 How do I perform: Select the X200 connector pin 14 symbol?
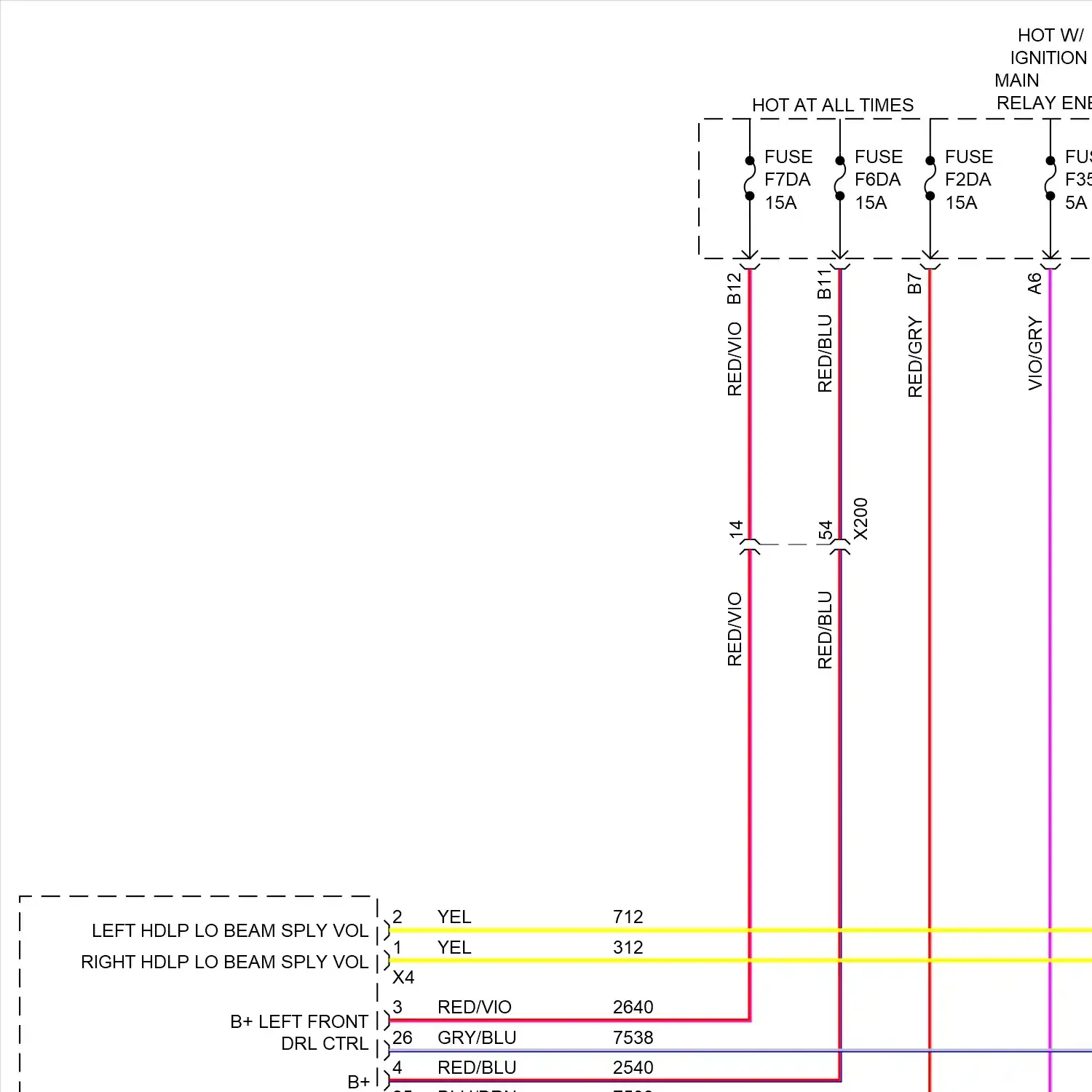coord(749,546)
